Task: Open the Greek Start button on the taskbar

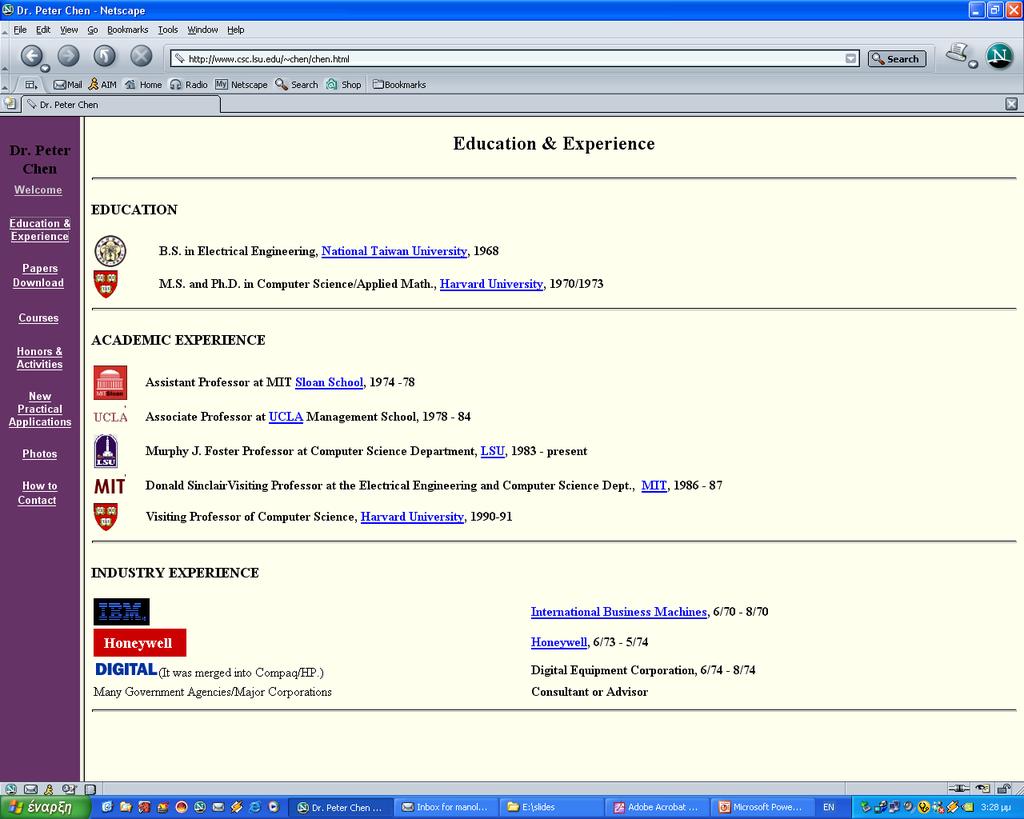Action: (44, 807)
